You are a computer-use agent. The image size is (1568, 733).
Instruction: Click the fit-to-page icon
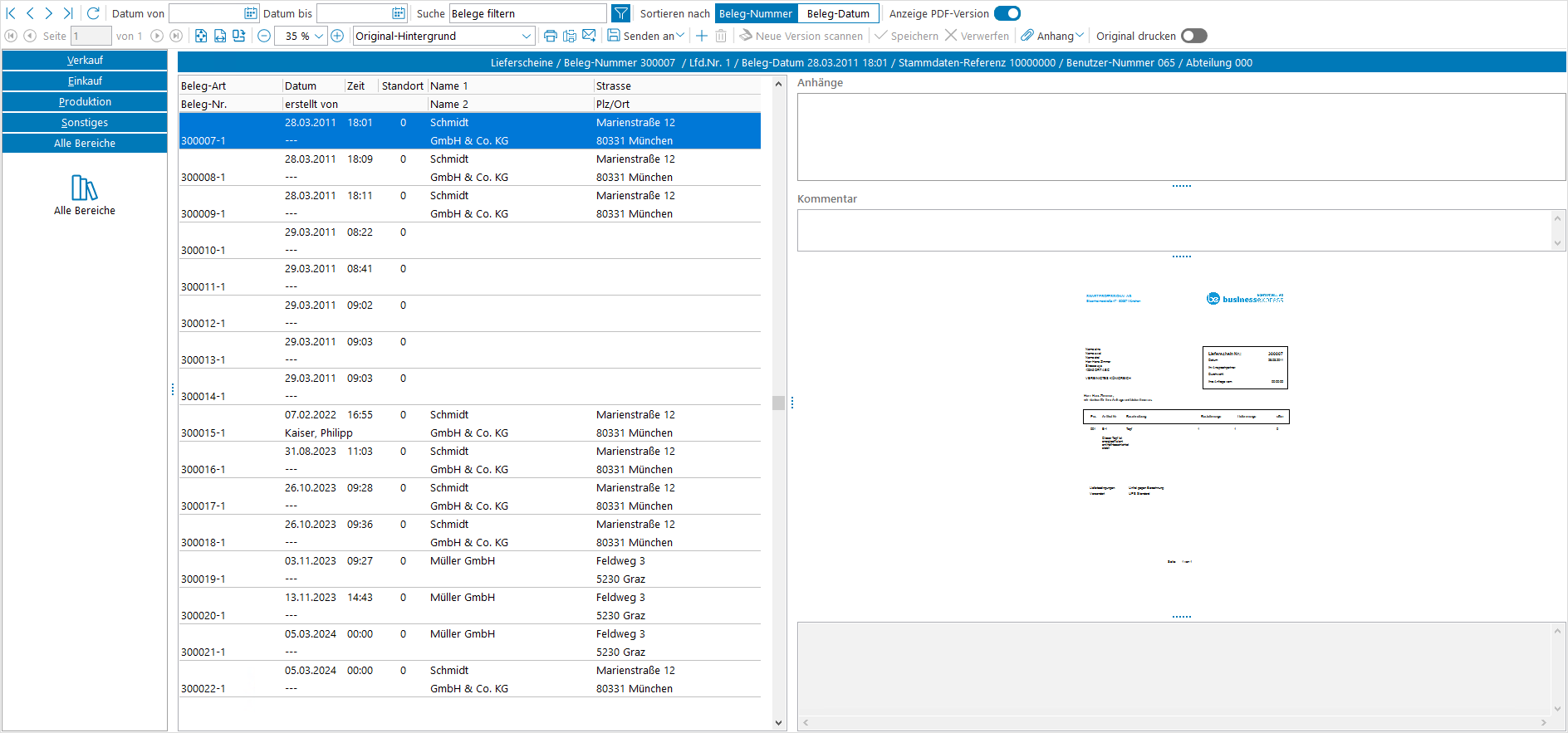[x=201, y=36]
